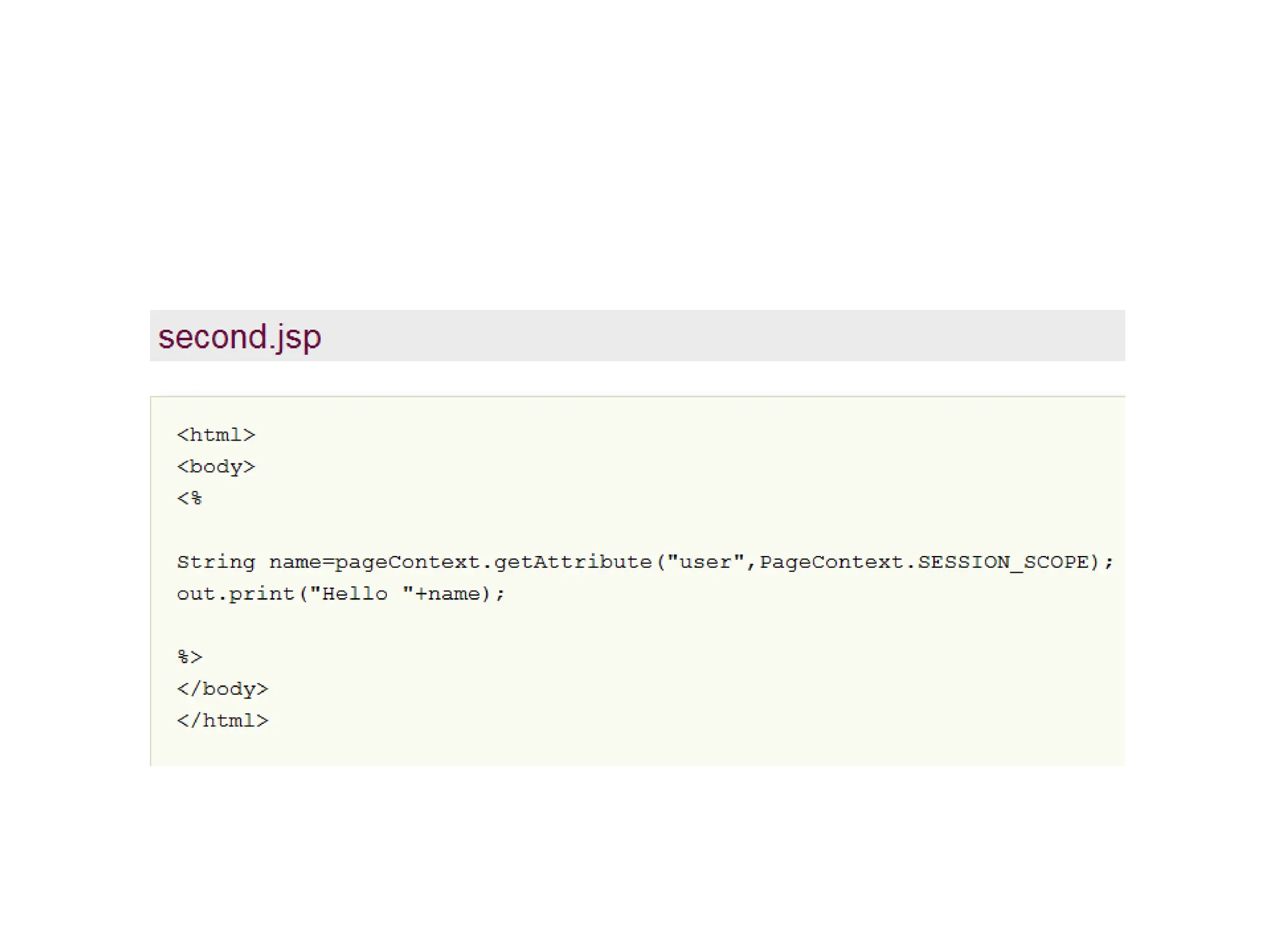1270x952 pixels.
Task: Click the closing </body> tag line
Action: pos(222,689)
